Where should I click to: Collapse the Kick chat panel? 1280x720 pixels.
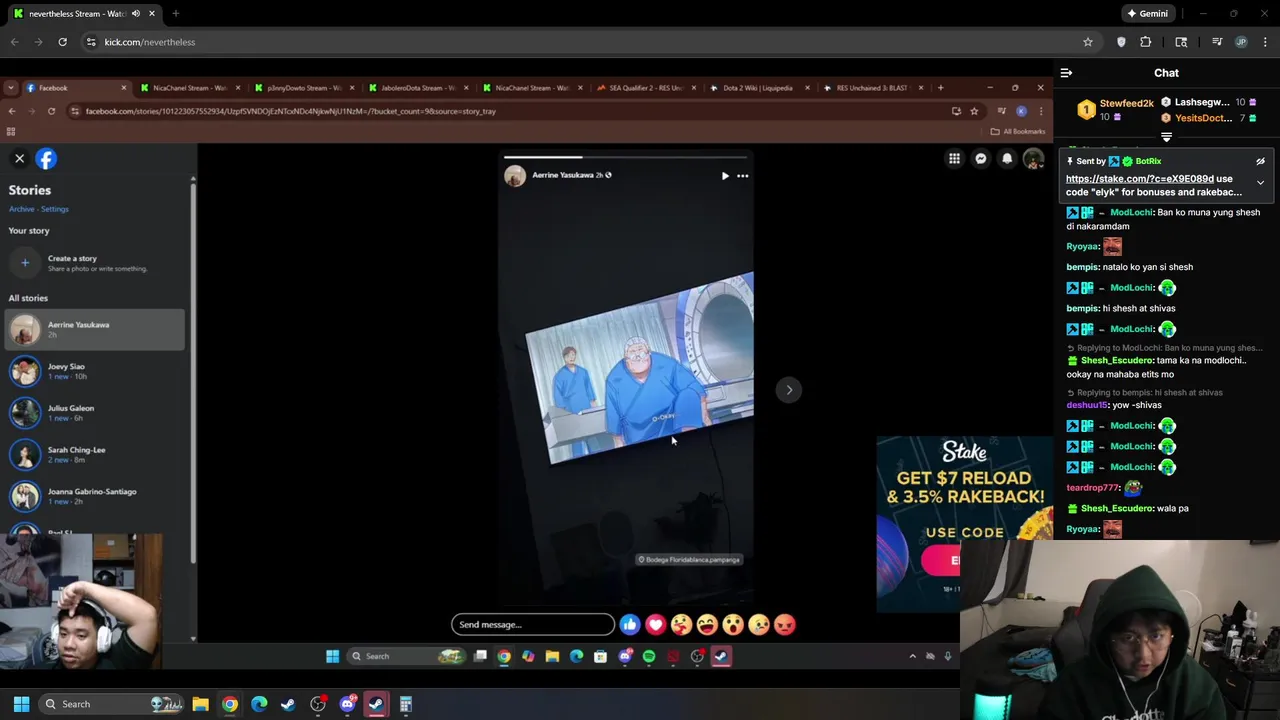[x=1066, y=73]
